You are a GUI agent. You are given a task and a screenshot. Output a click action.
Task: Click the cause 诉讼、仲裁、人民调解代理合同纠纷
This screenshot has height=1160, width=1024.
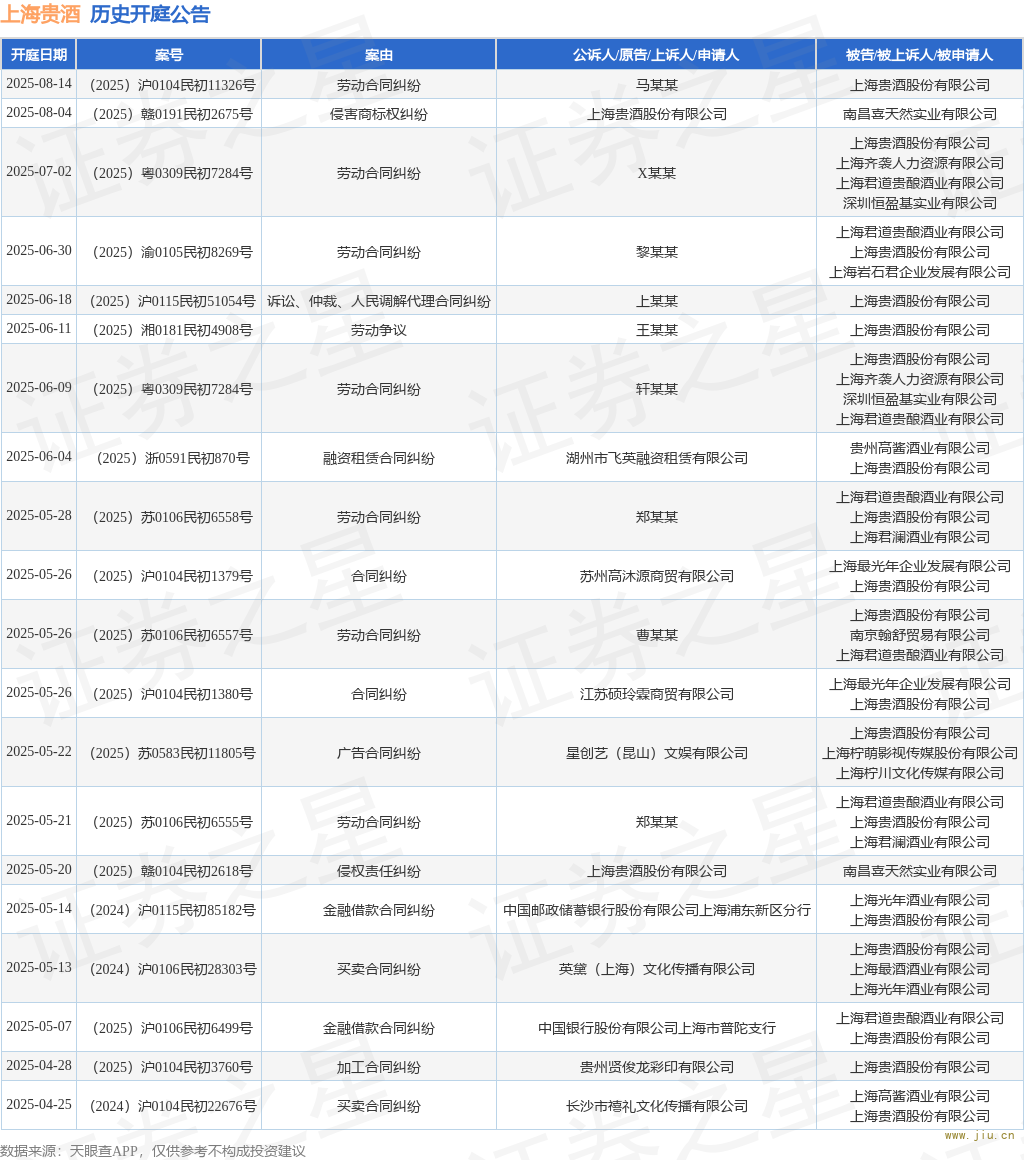pyautogui.click(x=379, y=301)
